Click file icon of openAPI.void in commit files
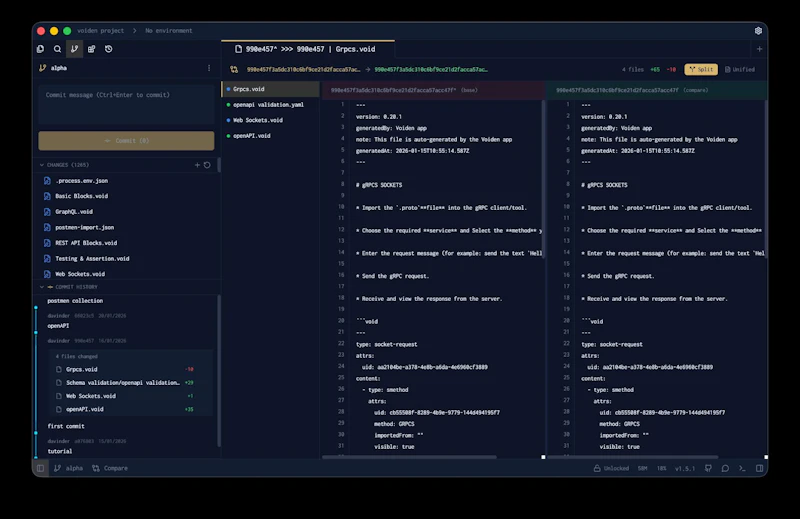 click(59, 409)
